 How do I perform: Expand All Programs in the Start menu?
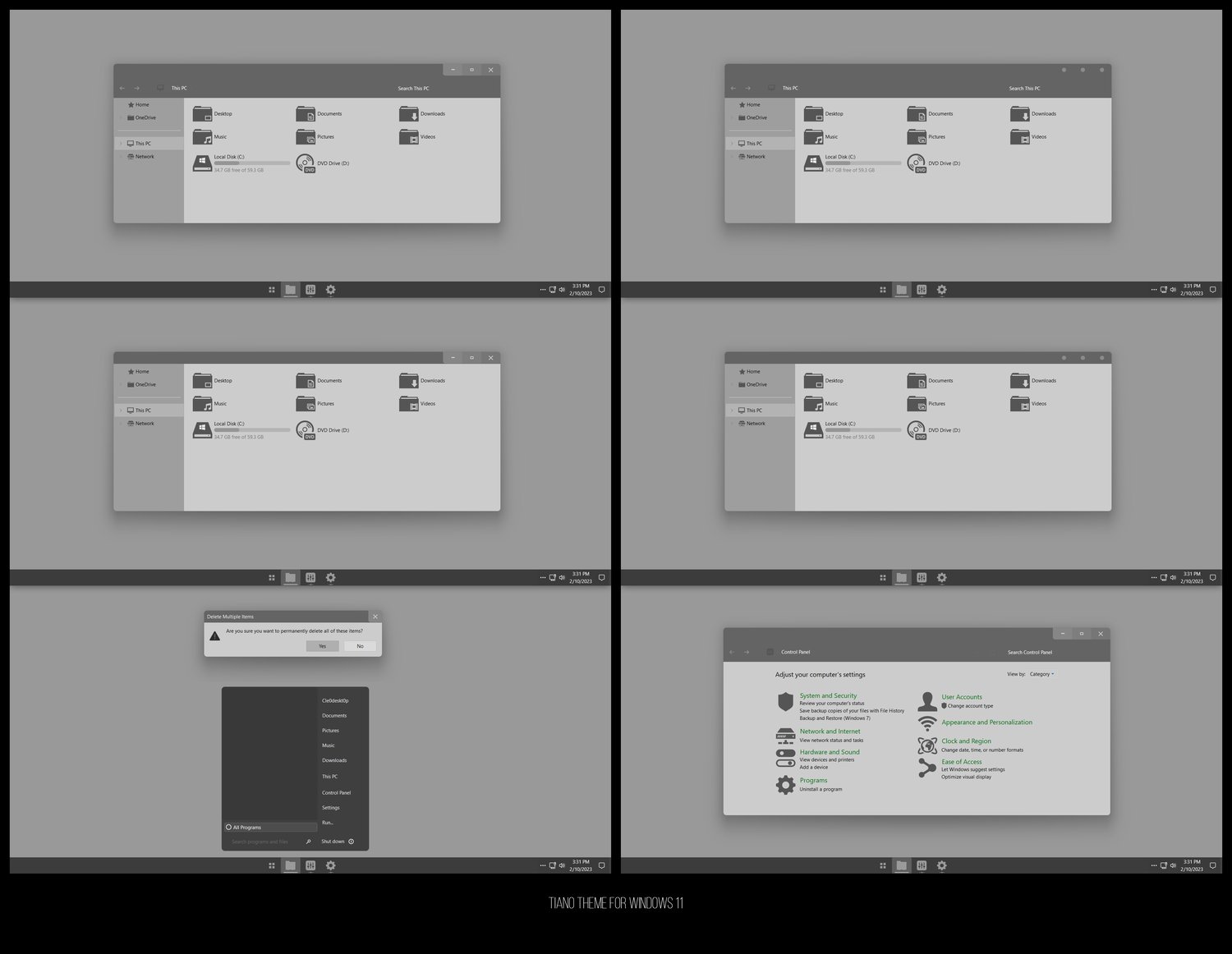tap(270, 828)
